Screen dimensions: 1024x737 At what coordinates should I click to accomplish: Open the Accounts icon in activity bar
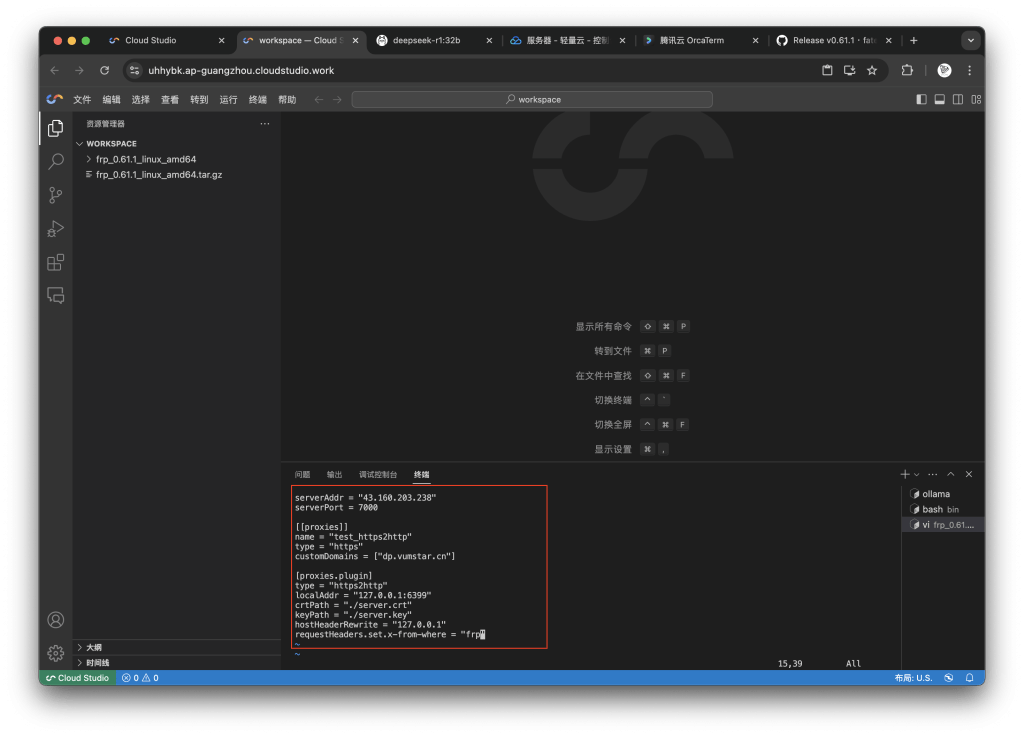[56, 619]
